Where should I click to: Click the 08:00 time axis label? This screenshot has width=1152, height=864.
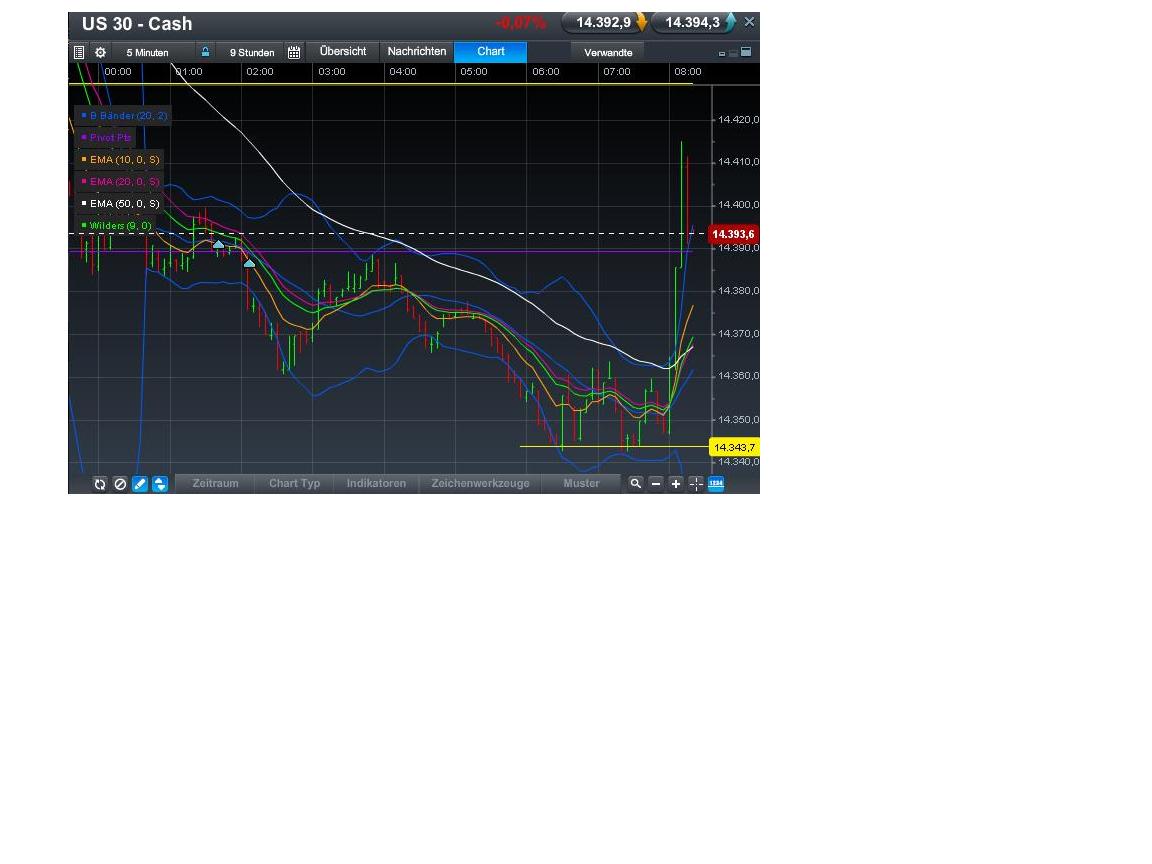(688, 71)
